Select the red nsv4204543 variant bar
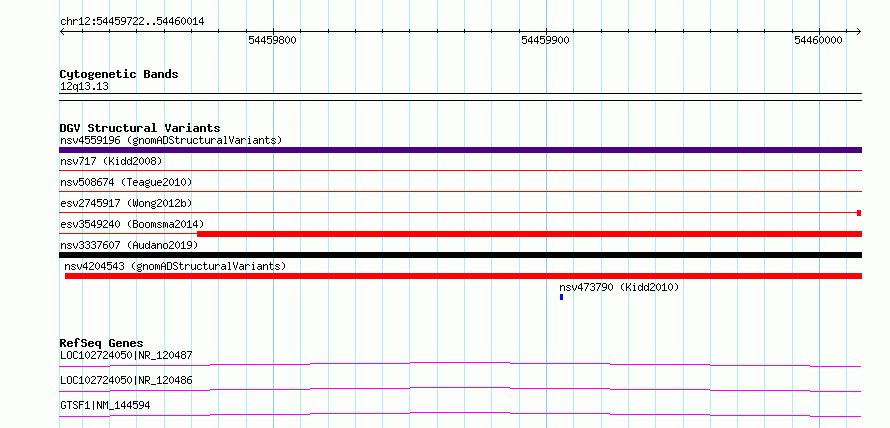Viewport: 890px width, 428px height. [463, 276]
